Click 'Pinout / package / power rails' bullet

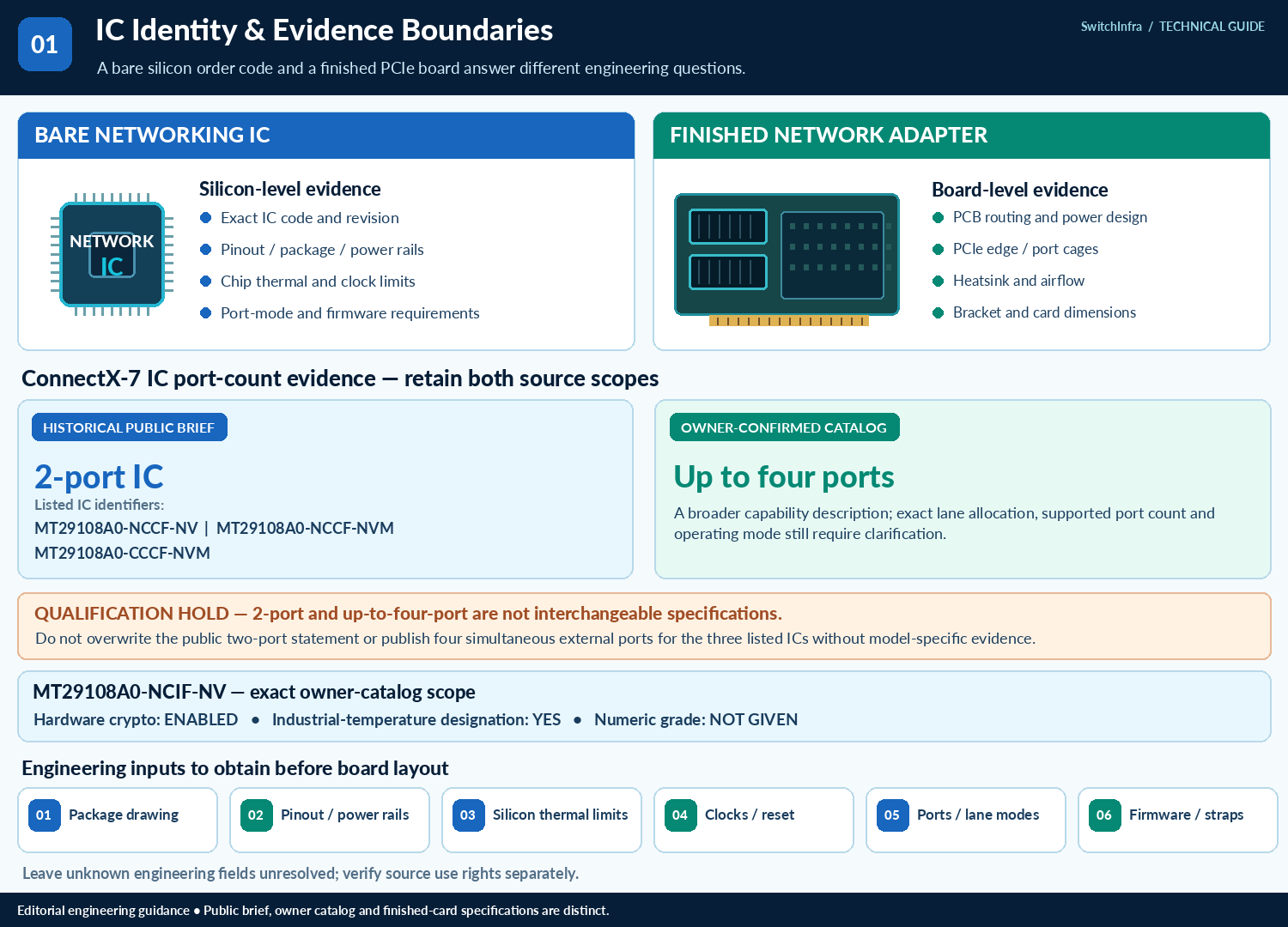click(322, 250)
